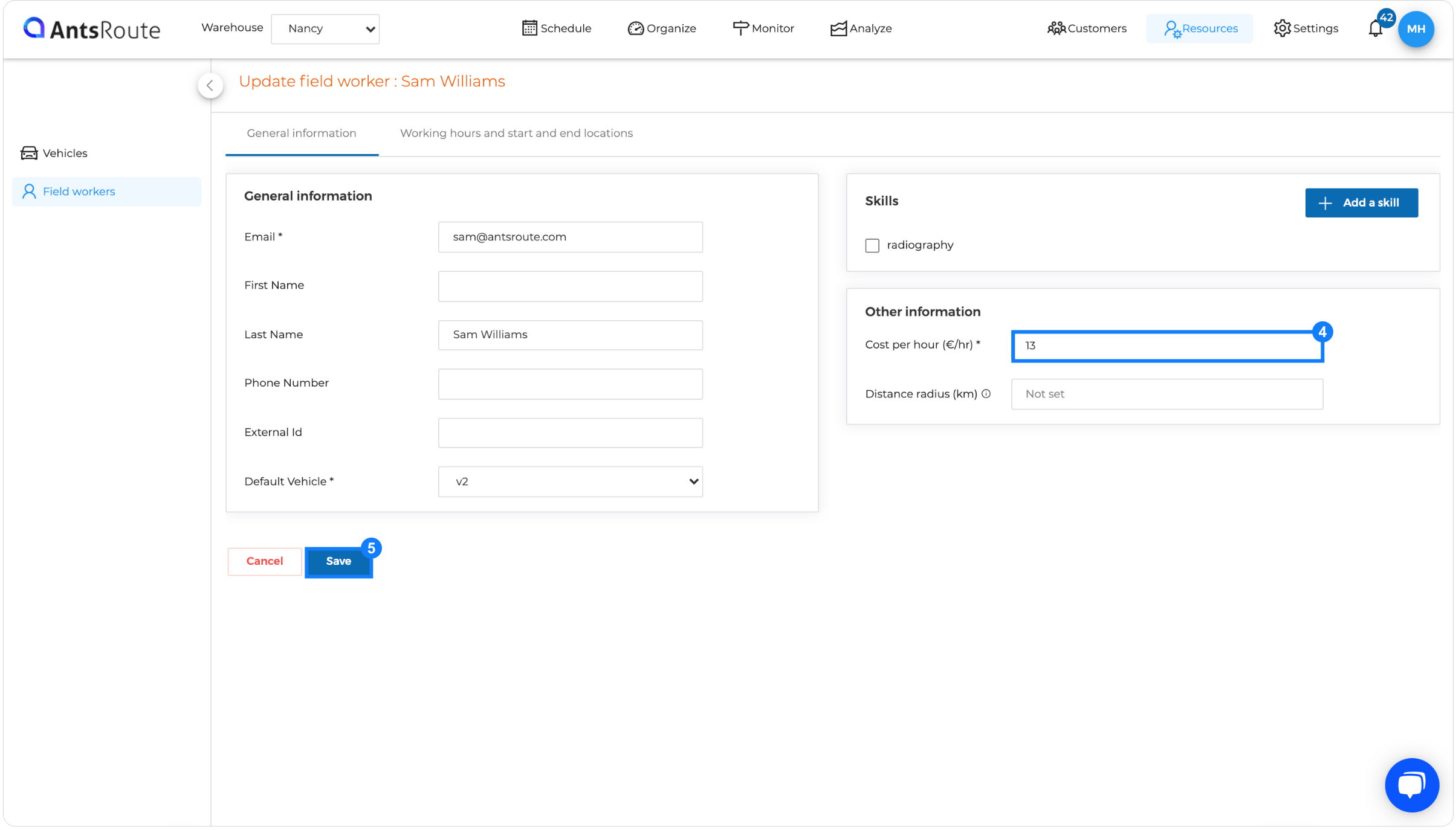This screenshot has width=1456, height=830.
Task: Click the External Id input field
Action: (570, 433)
